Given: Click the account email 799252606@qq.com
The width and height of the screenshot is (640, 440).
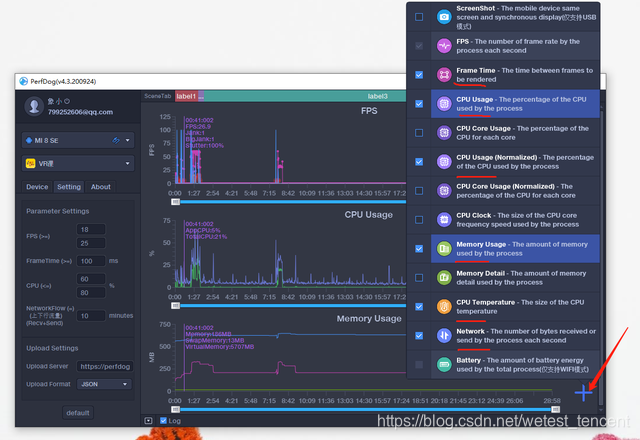Looking at the screenshot, I should tap(80, 112).
